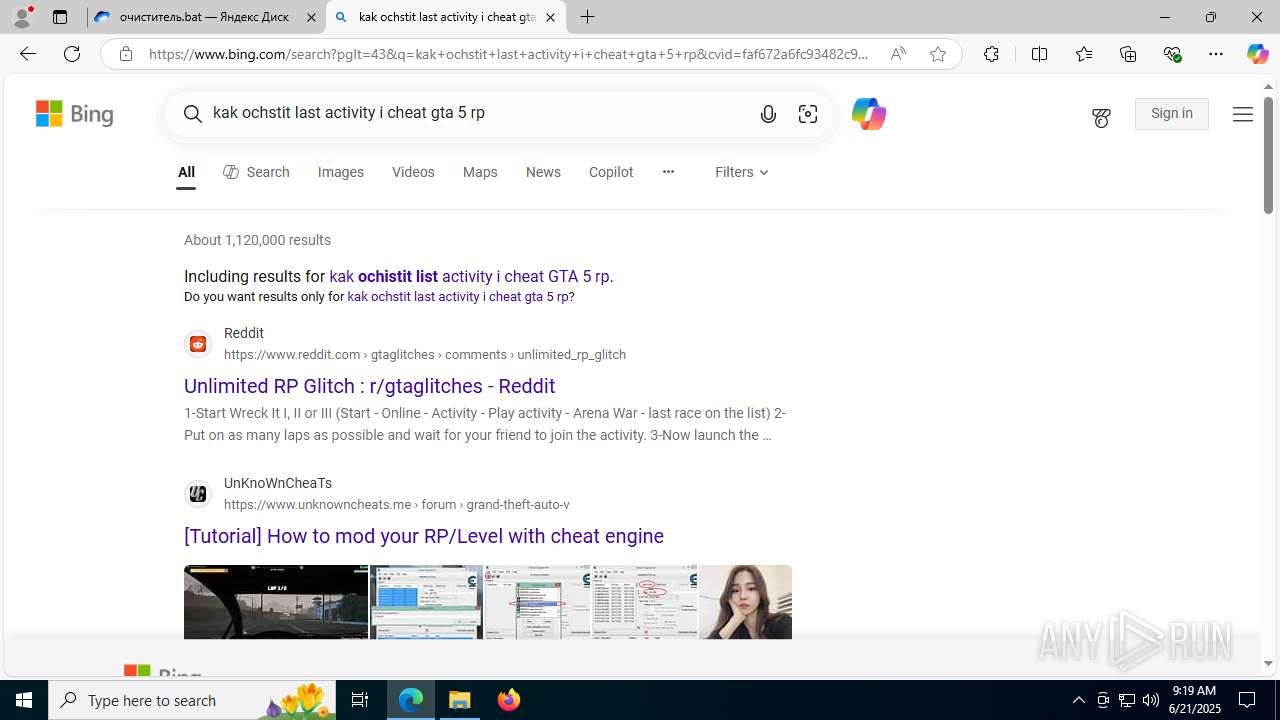1280x720 pixels.
Task: Click the magnifier search icon
Action: pos(193,114)
